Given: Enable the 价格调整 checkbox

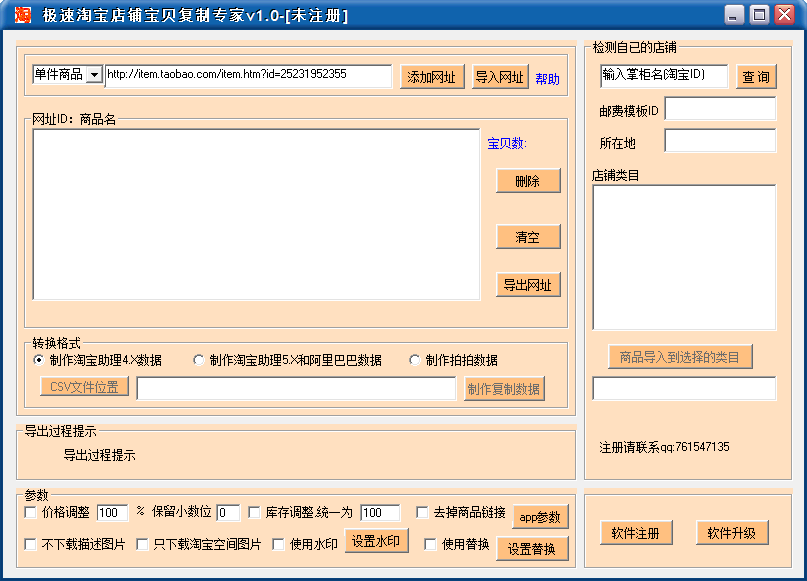Looking at the screenshot, I should coord(30,513).
